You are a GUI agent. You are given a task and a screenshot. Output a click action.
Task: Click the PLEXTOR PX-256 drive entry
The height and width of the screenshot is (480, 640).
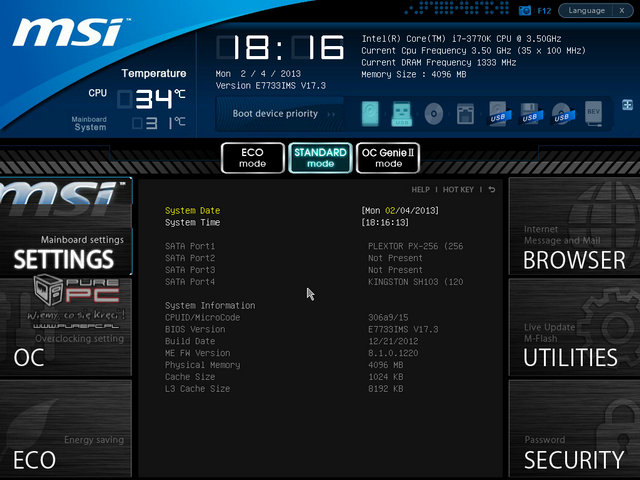[x=416, y=247]
